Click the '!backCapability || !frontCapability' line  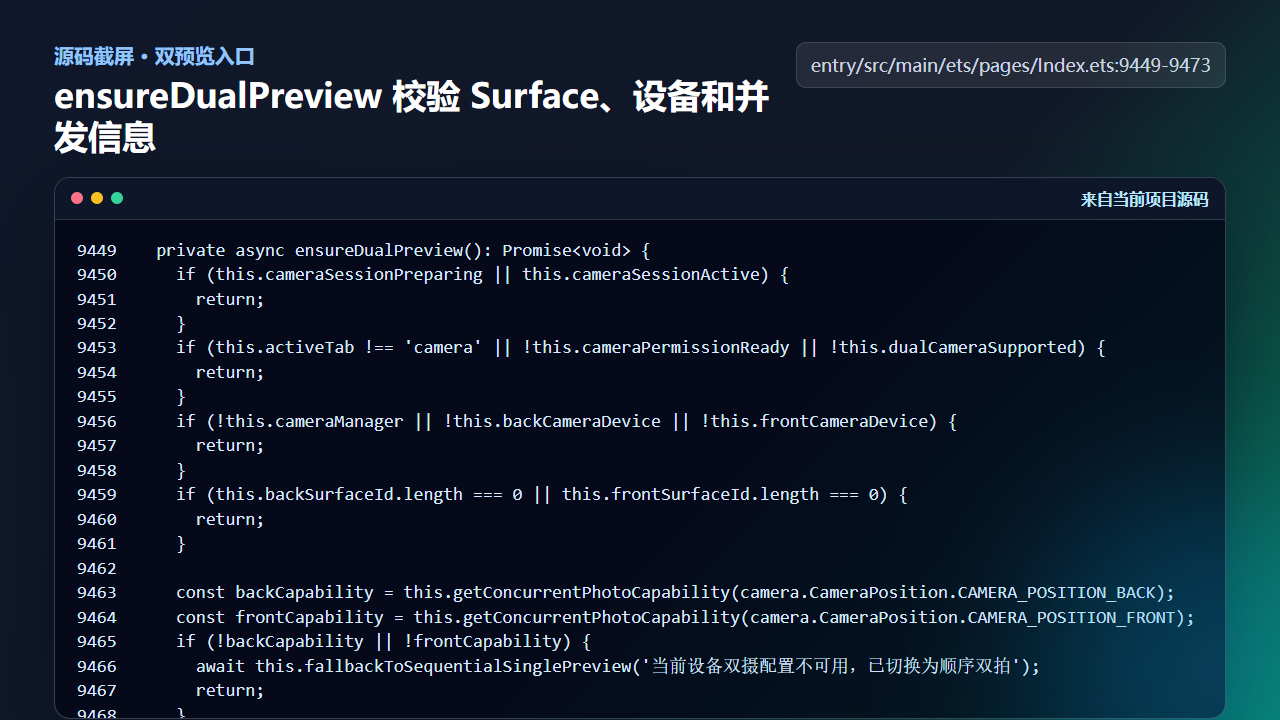coord(383,641)
